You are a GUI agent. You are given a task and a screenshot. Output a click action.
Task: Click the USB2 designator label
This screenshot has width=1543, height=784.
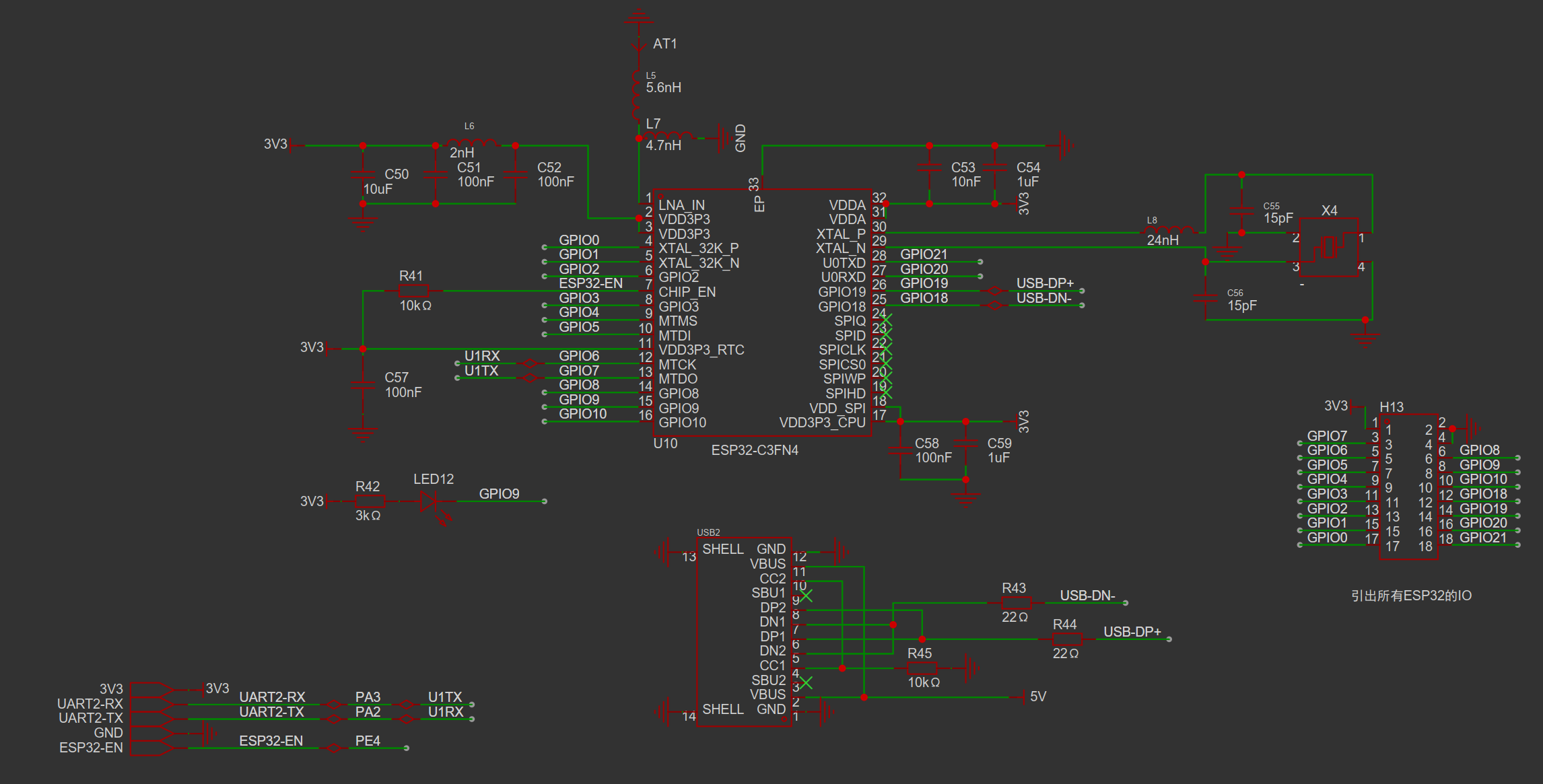(708, 532)
